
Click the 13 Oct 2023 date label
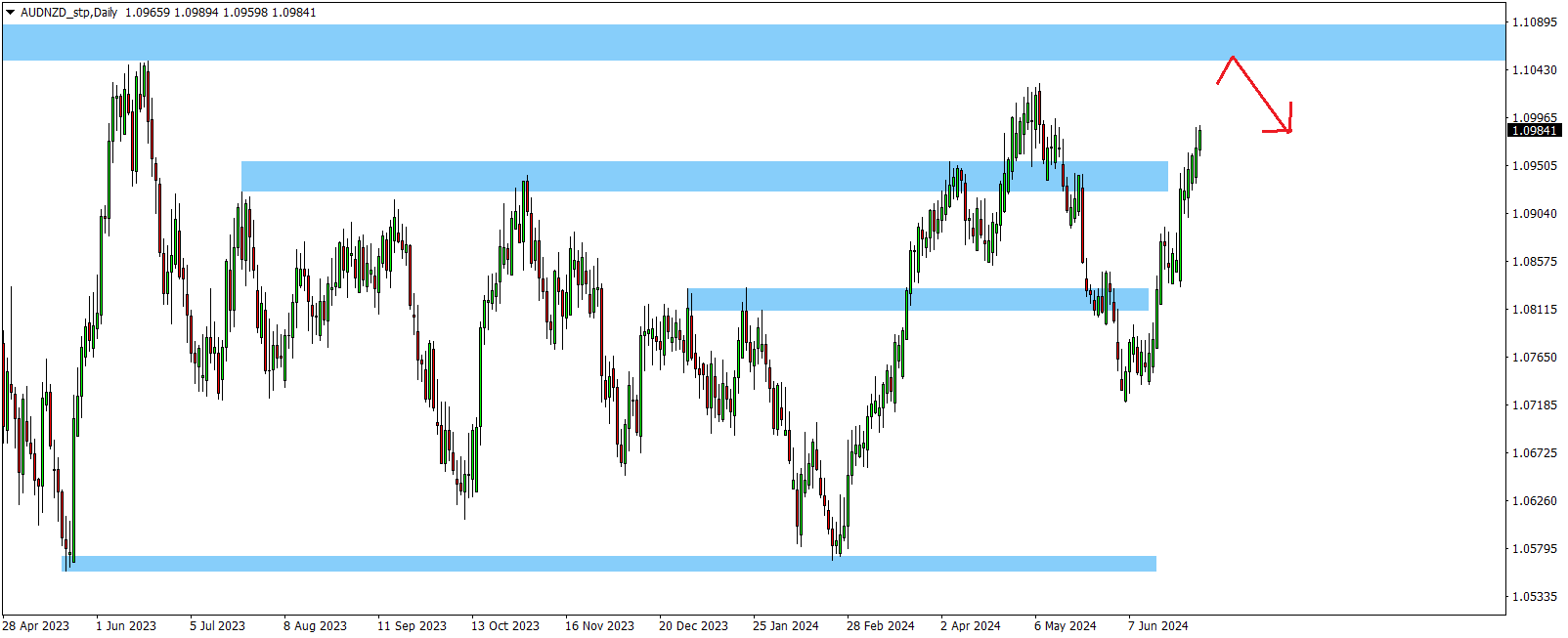(505, 626)
